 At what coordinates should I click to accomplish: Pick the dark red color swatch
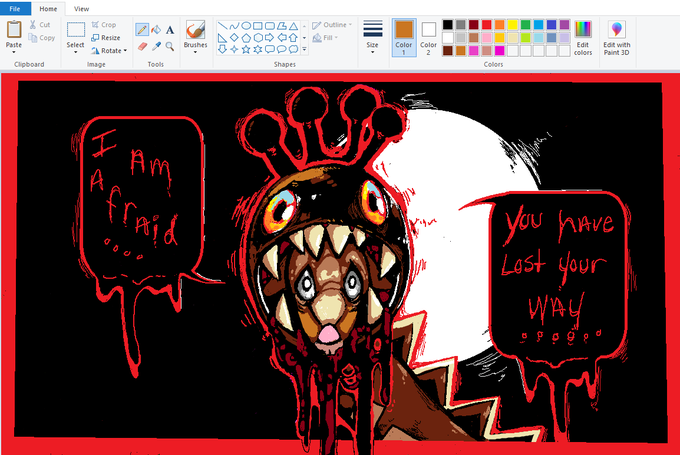474,25
